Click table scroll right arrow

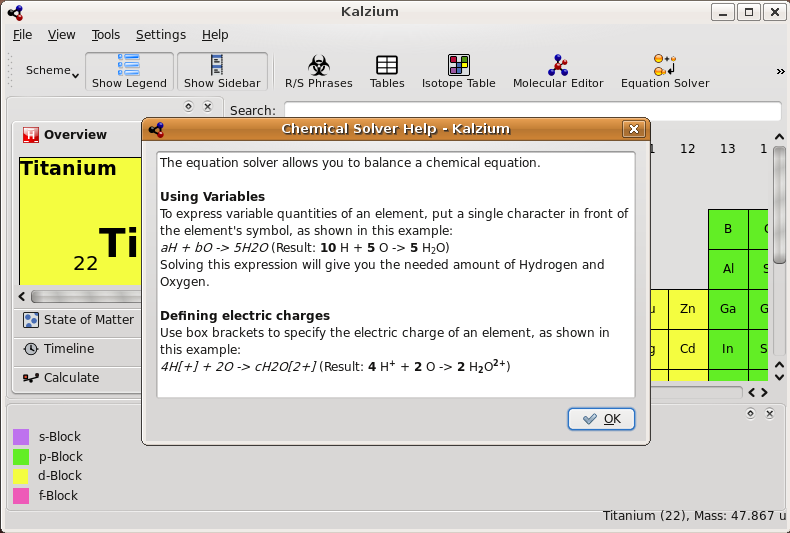765,392
